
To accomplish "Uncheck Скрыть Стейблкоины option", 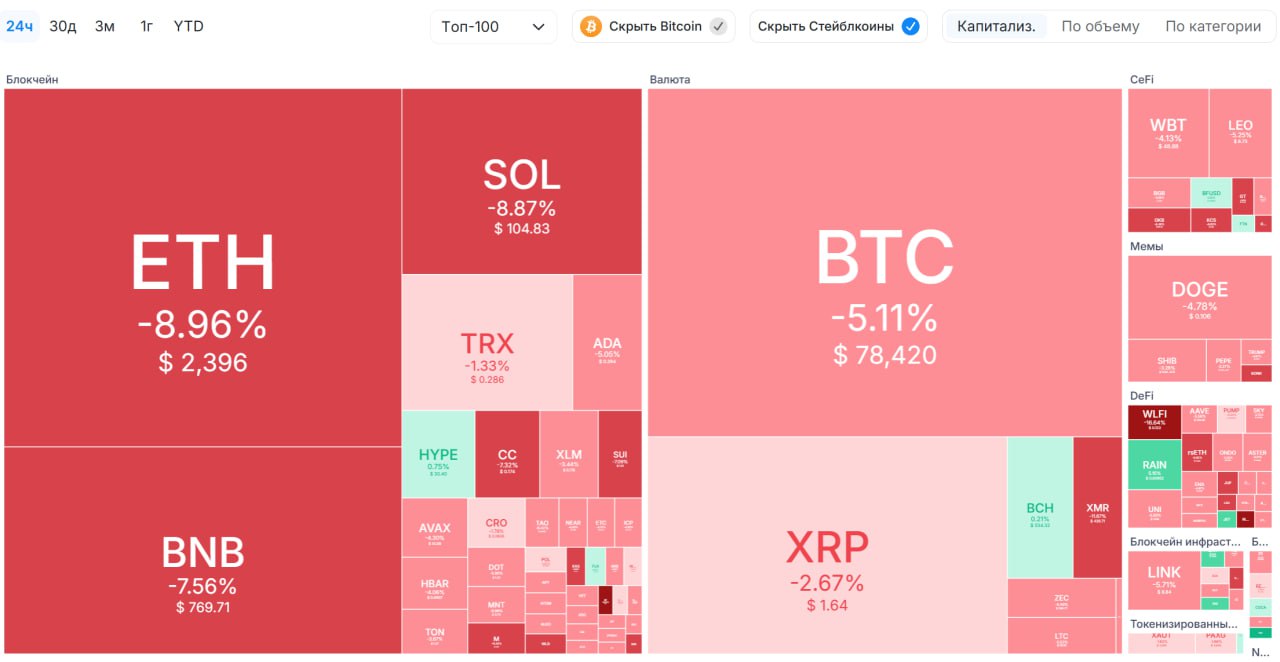I will (x=910, y=27).
